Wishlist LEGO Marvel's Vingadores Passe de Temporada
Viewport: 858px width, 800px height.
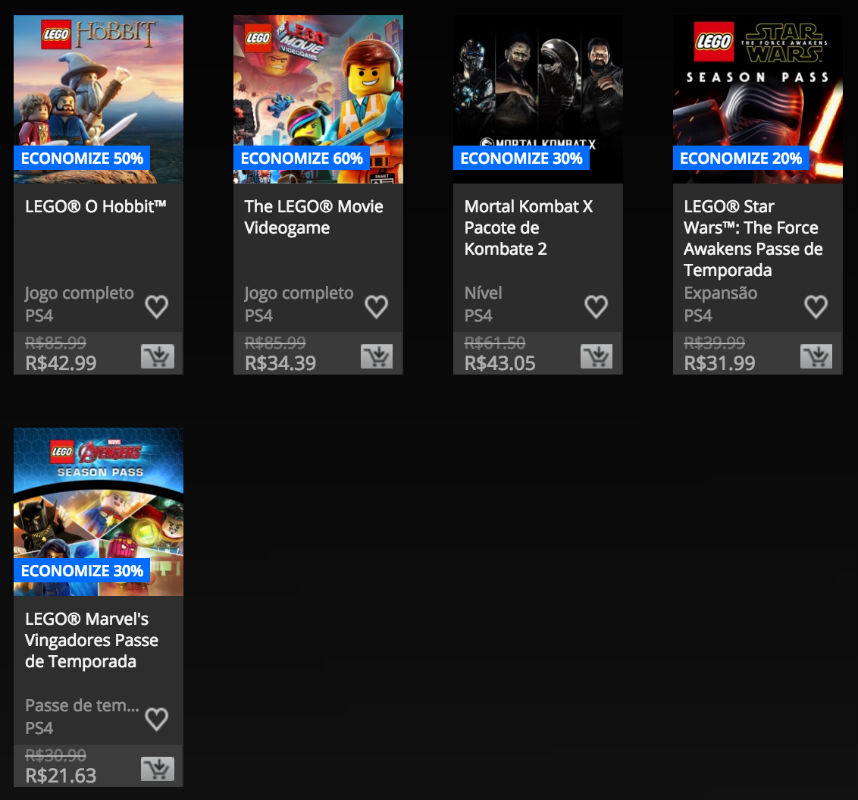tap(156, 719)
